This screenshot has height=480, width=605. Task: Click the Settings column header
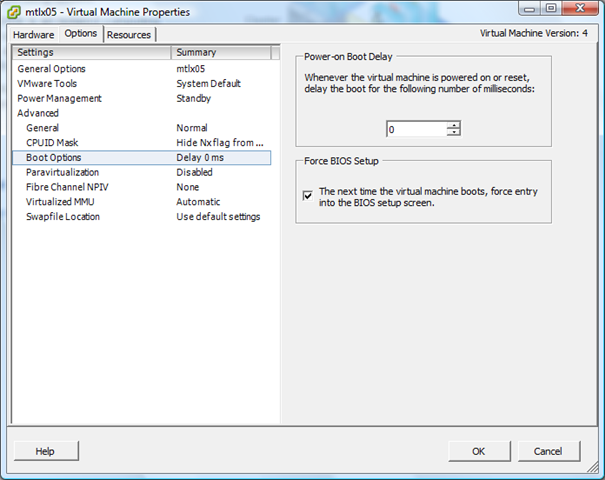click(91, 52)
